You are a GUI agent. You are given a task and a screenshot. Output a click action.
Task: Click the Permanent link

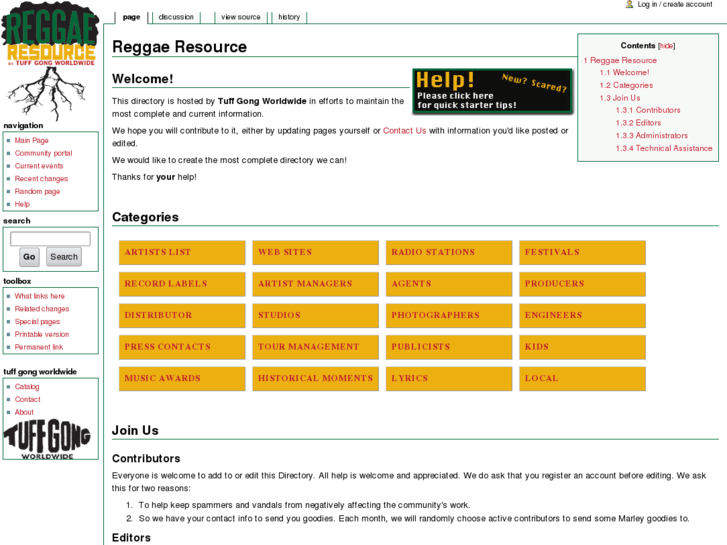38,347
